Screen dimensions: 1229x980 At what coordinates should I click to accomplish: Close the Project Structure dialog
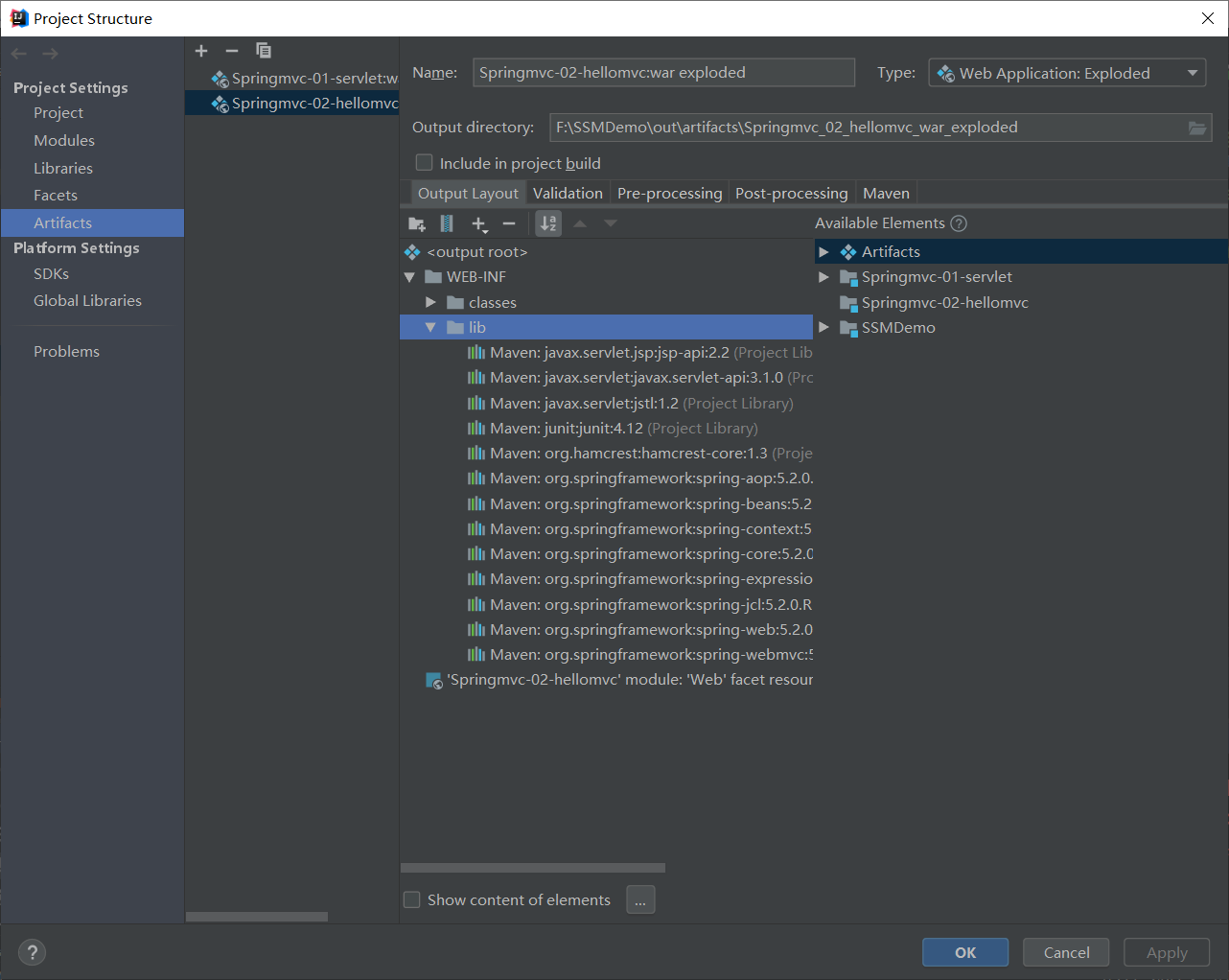(x=1208, y=18)
